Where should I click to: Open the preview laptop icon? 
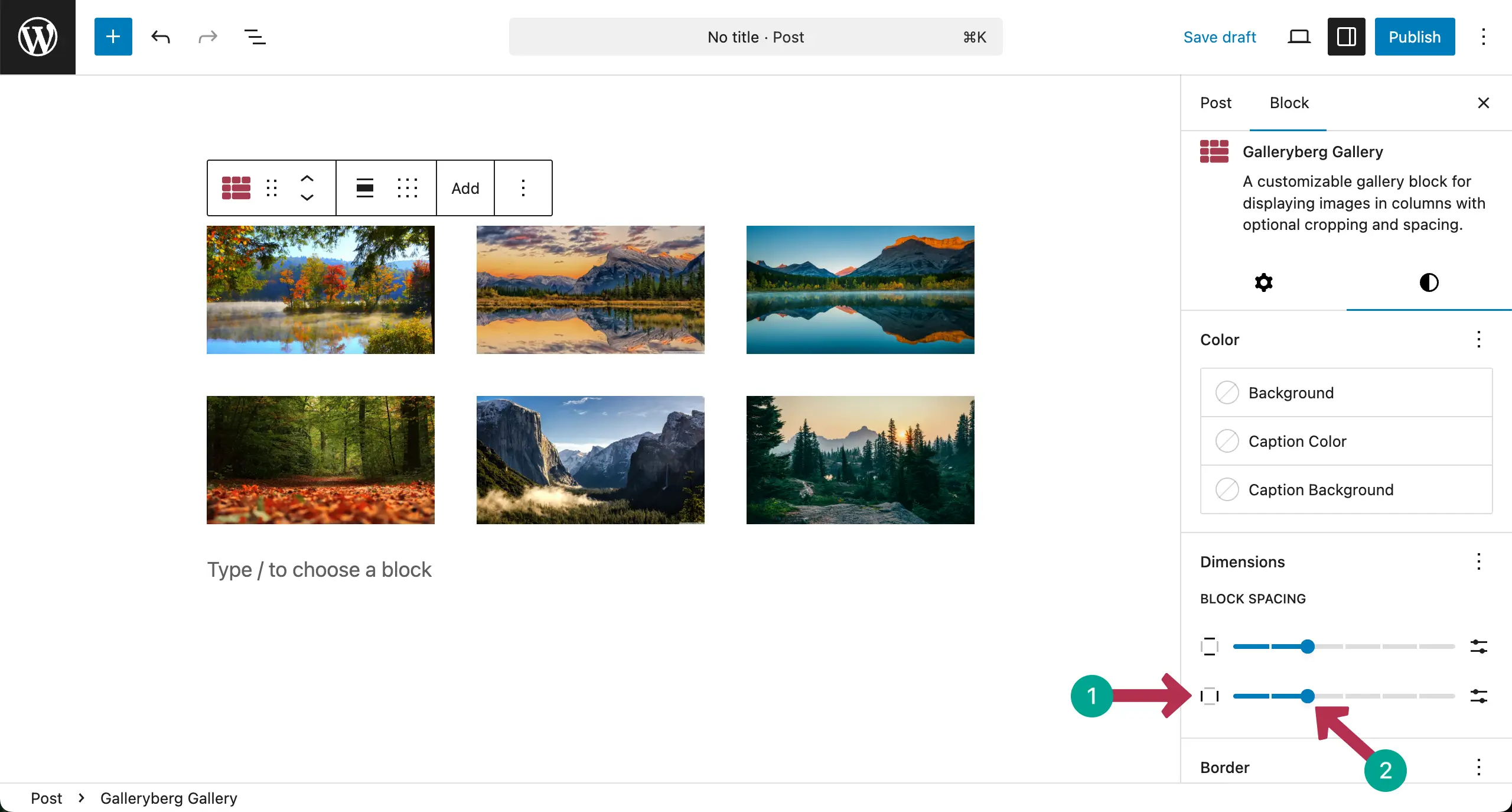click(1299, 37)
